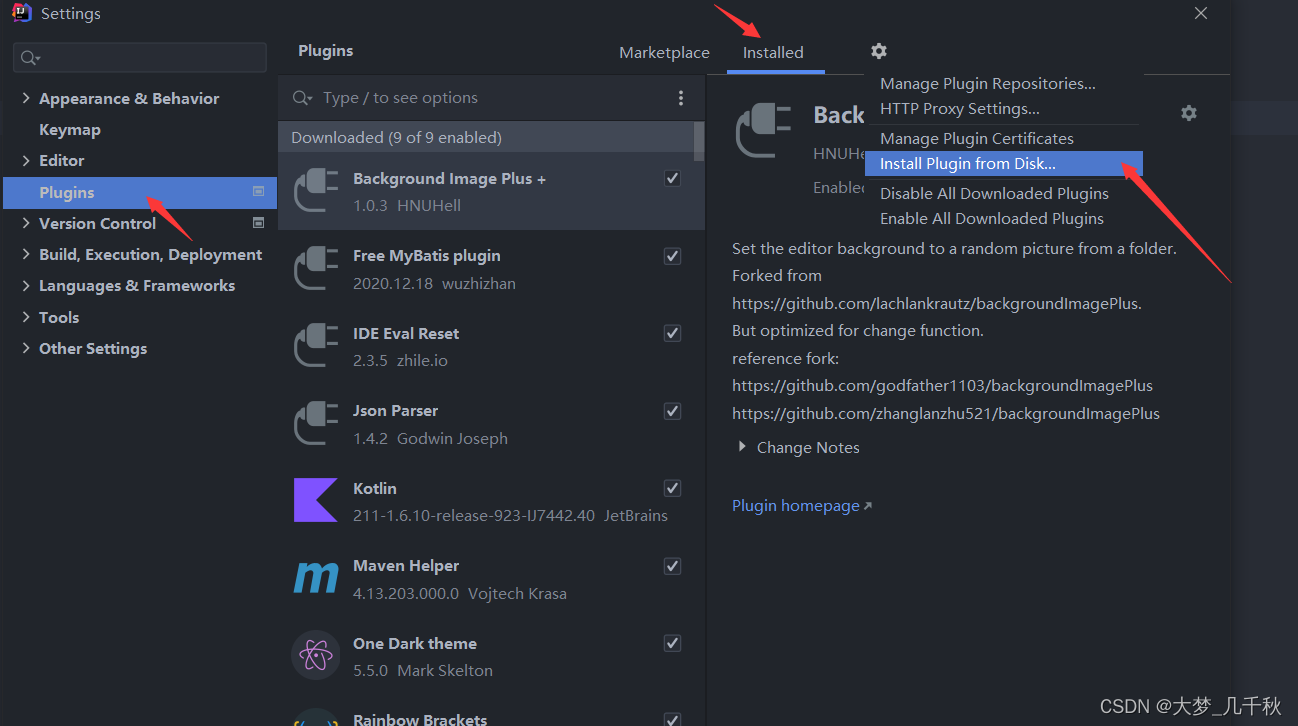Open the three-dot options menu in plugin search
This screenshot has width=1298, height=726.
click(681, 98)
